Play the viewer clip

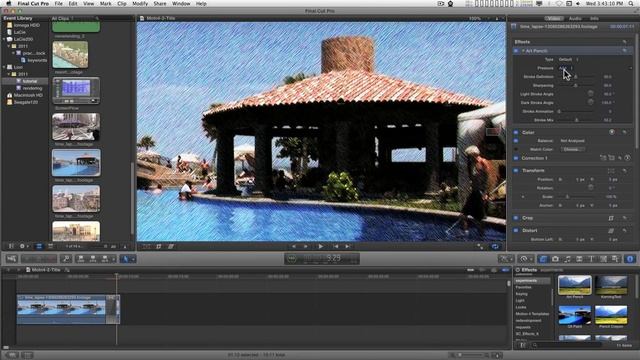321,246
